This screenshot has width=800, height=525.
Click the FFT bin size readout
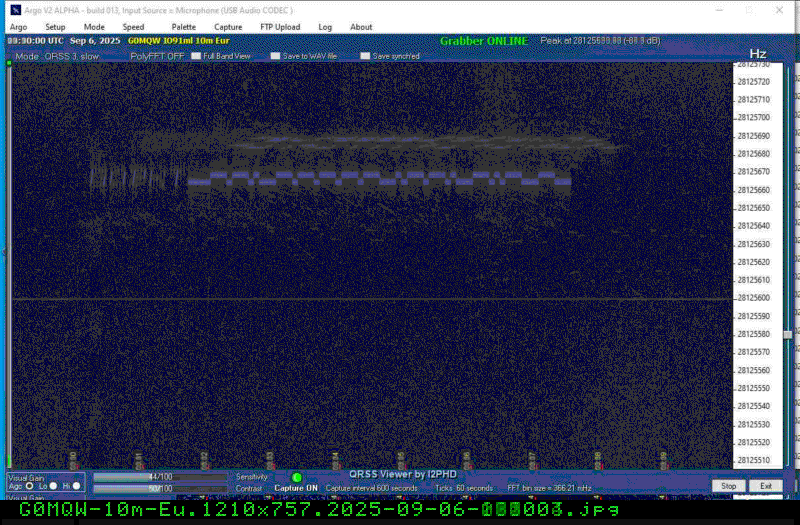click(549, 488)
